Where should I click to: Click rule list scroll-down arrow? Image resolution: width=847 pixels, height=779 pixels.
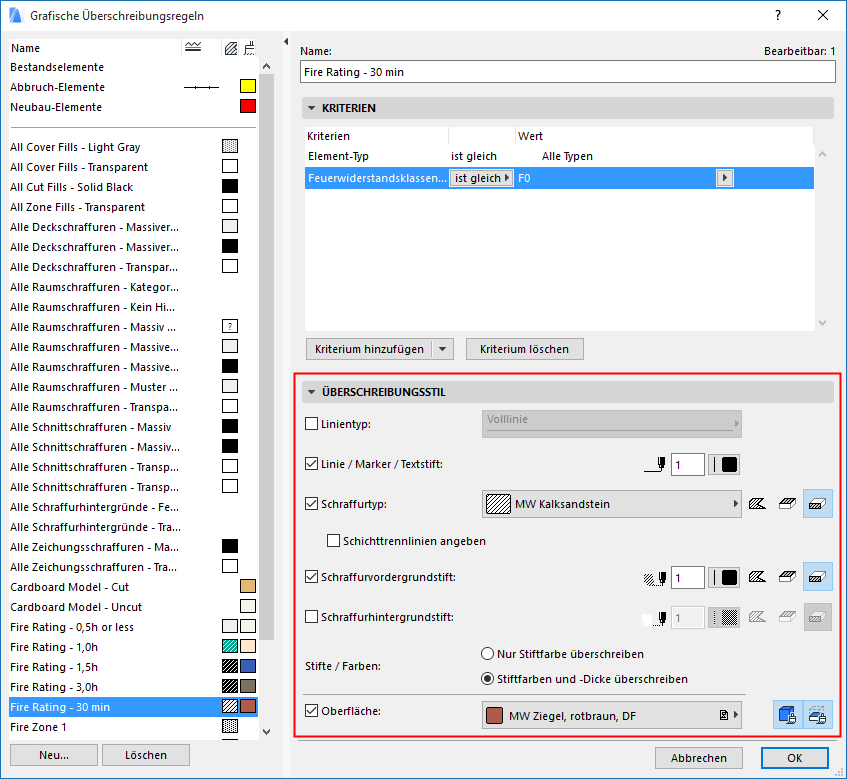click(x=266, y=731)
